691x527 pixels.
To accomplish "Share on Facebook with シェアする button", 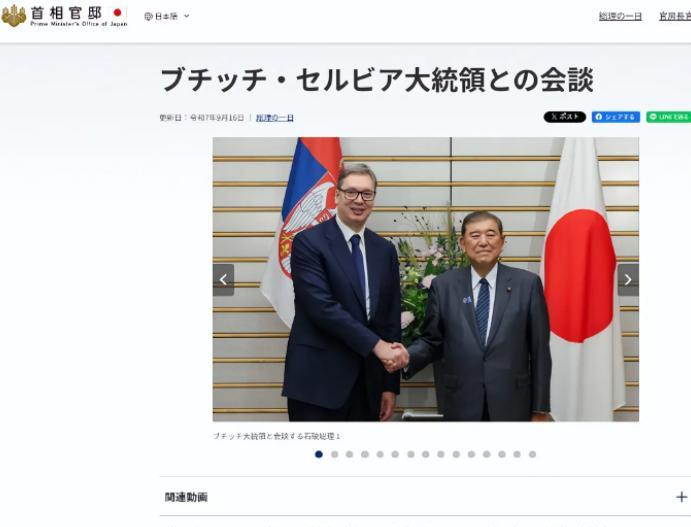I will pyautogui.click(x=616, y=117).
